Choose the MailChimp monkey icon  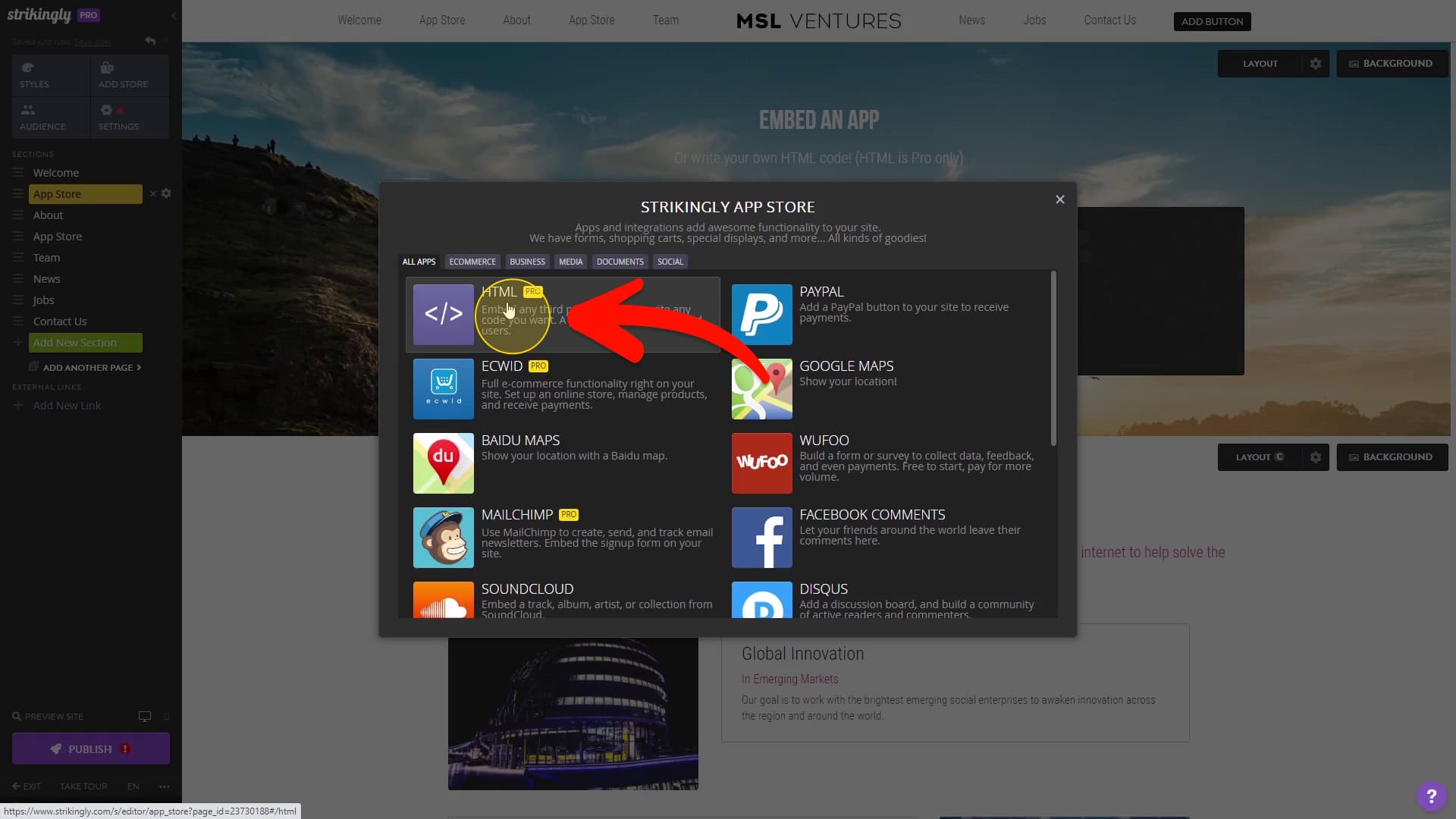coord(444,538)
